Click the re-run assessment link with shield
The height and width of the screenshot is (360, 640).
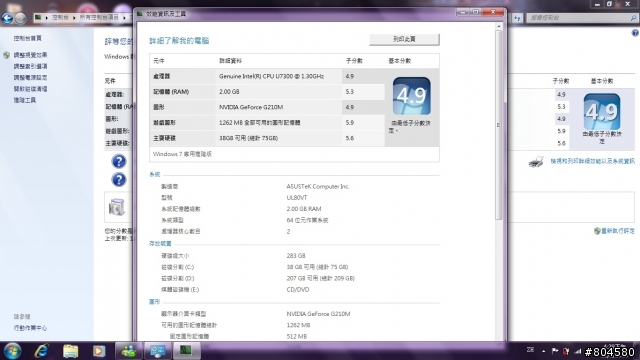[614, 231]
